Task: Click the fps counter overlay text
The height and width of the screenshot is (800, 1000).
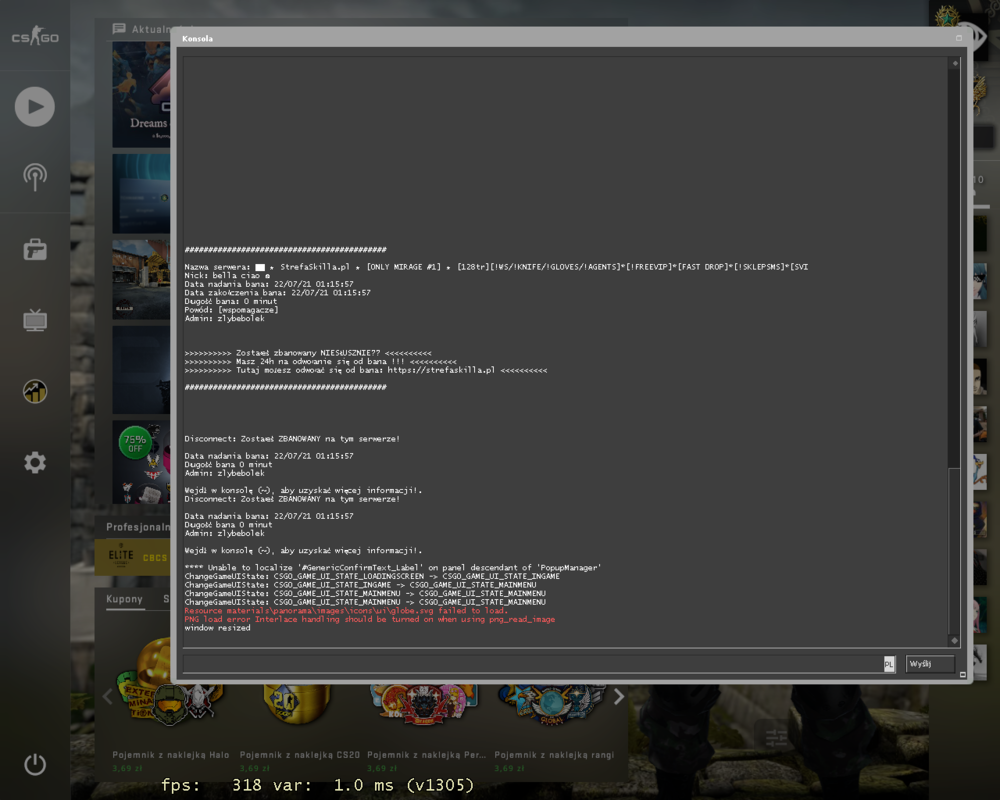Action: click(x=318, y=785)
